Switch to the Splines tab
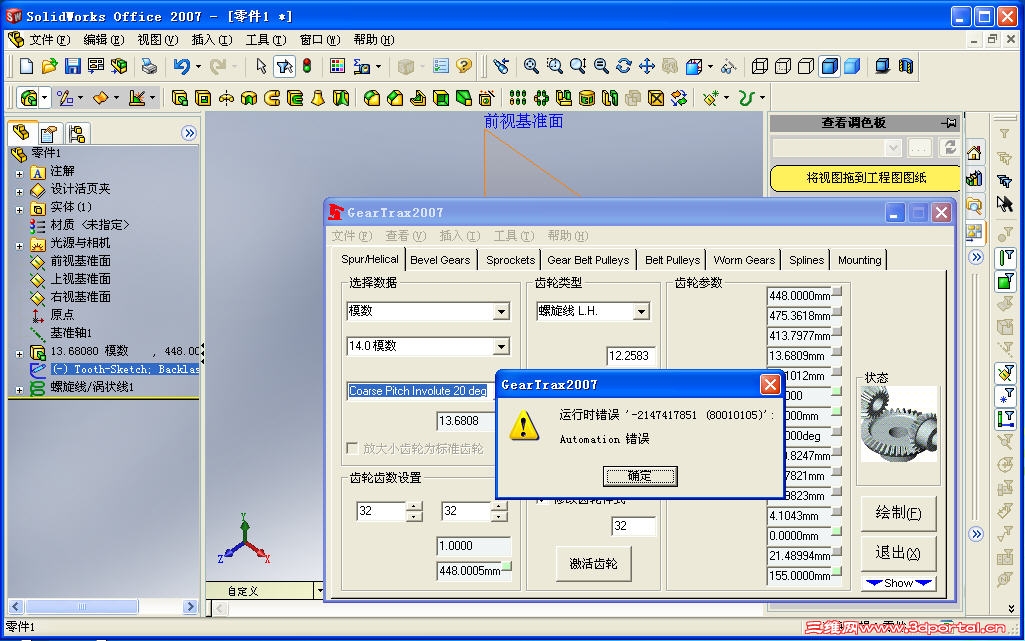 pyautogui.click(x=806, y=260)
